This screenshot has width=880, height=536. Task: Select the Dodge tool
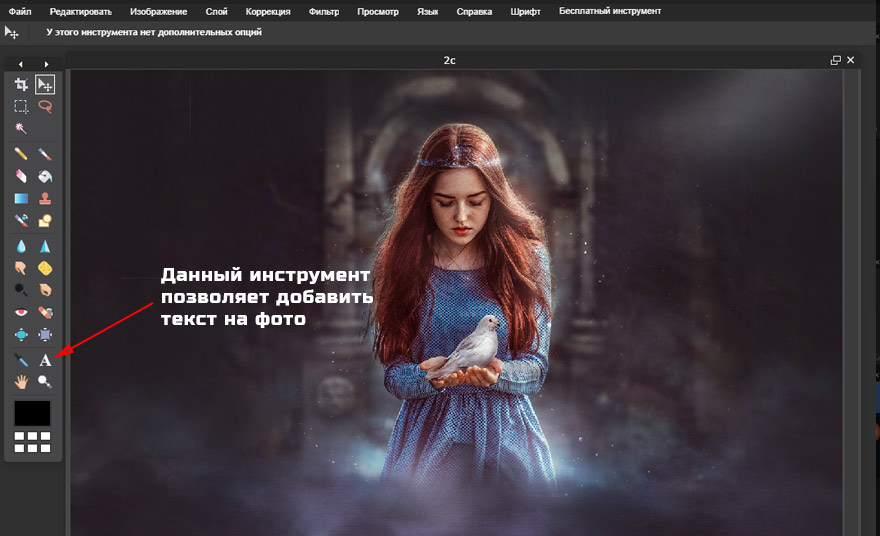[21, 290]
